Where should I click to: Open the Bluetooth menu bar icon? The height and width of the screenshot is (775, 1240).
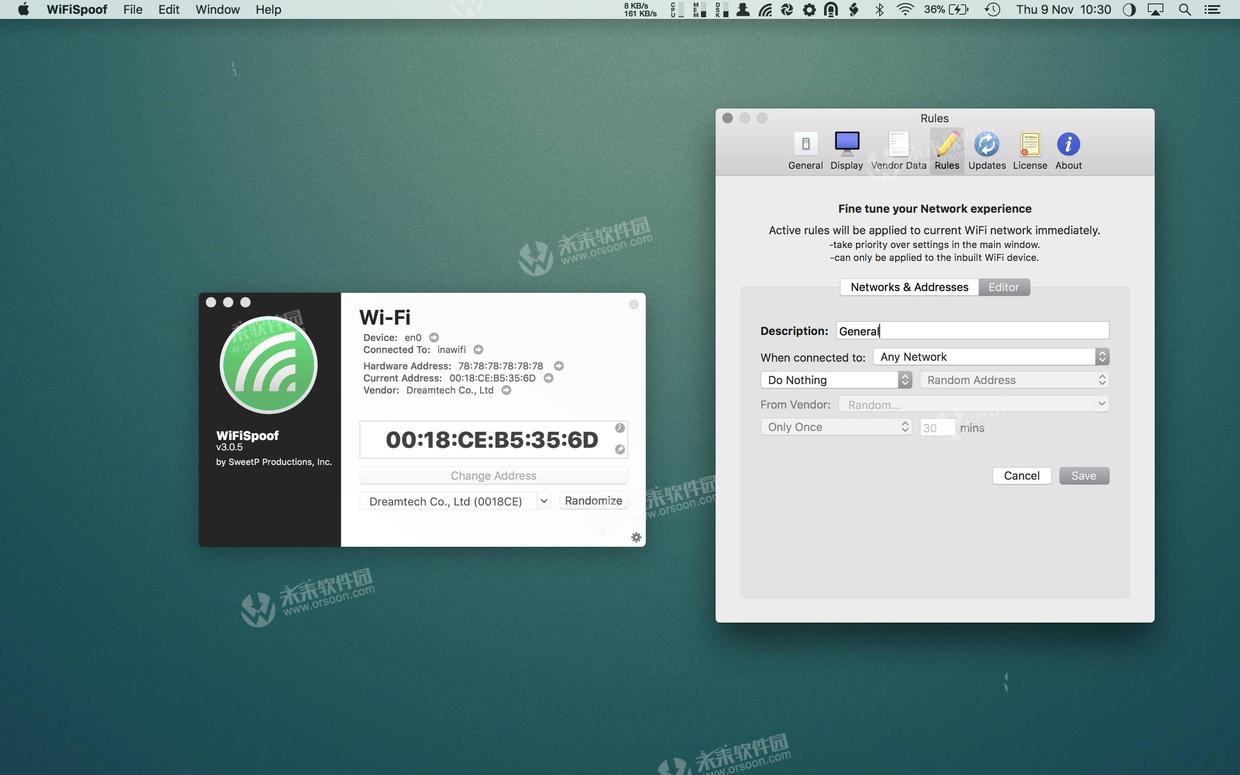pos(878,9)
